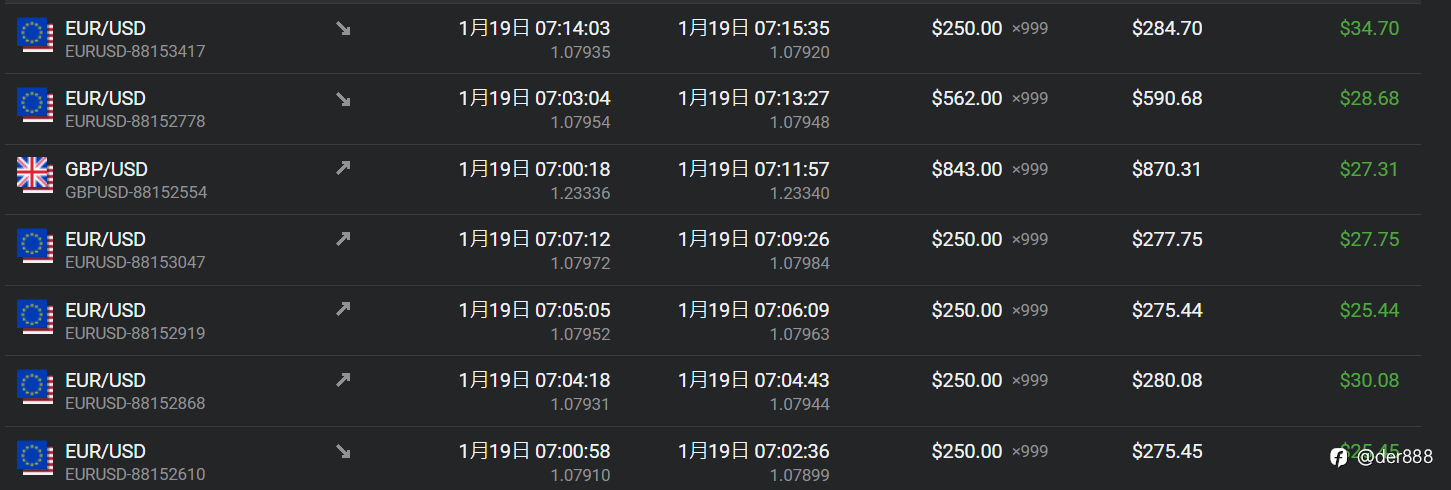Click the down arrow for trade EURUSD-88152610
Image resolution: width=1451 pixels, height=490 pixels.
pos(343,451)
